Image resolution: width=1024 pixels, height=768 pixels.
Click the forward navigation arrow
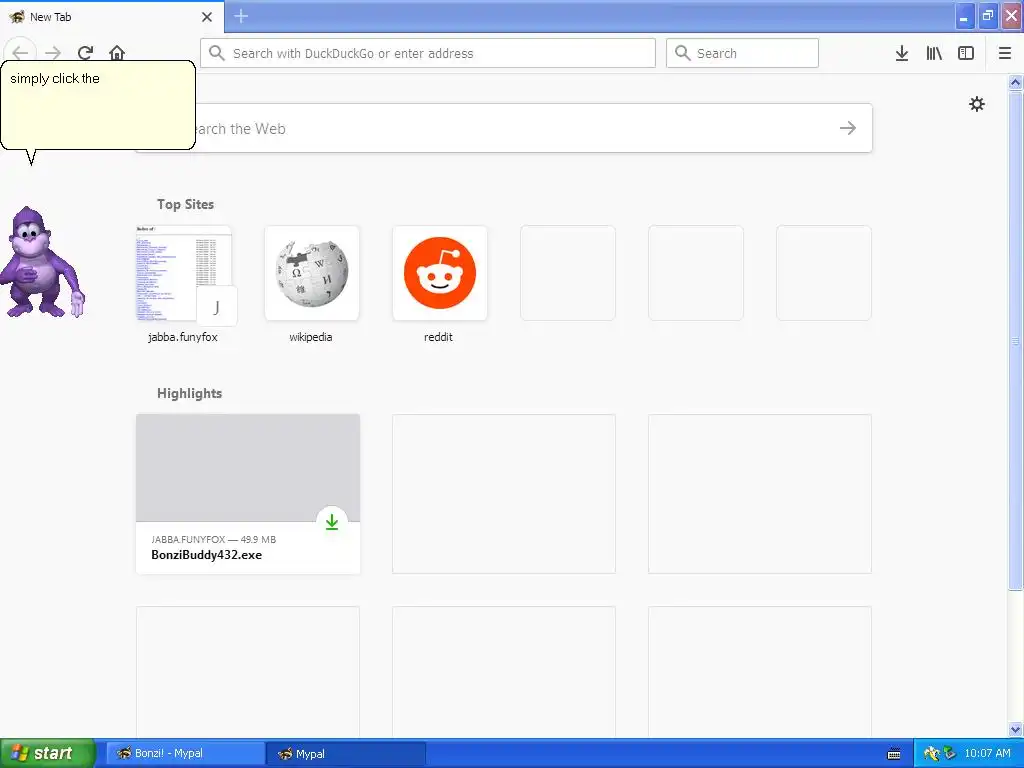click(53, 53)
